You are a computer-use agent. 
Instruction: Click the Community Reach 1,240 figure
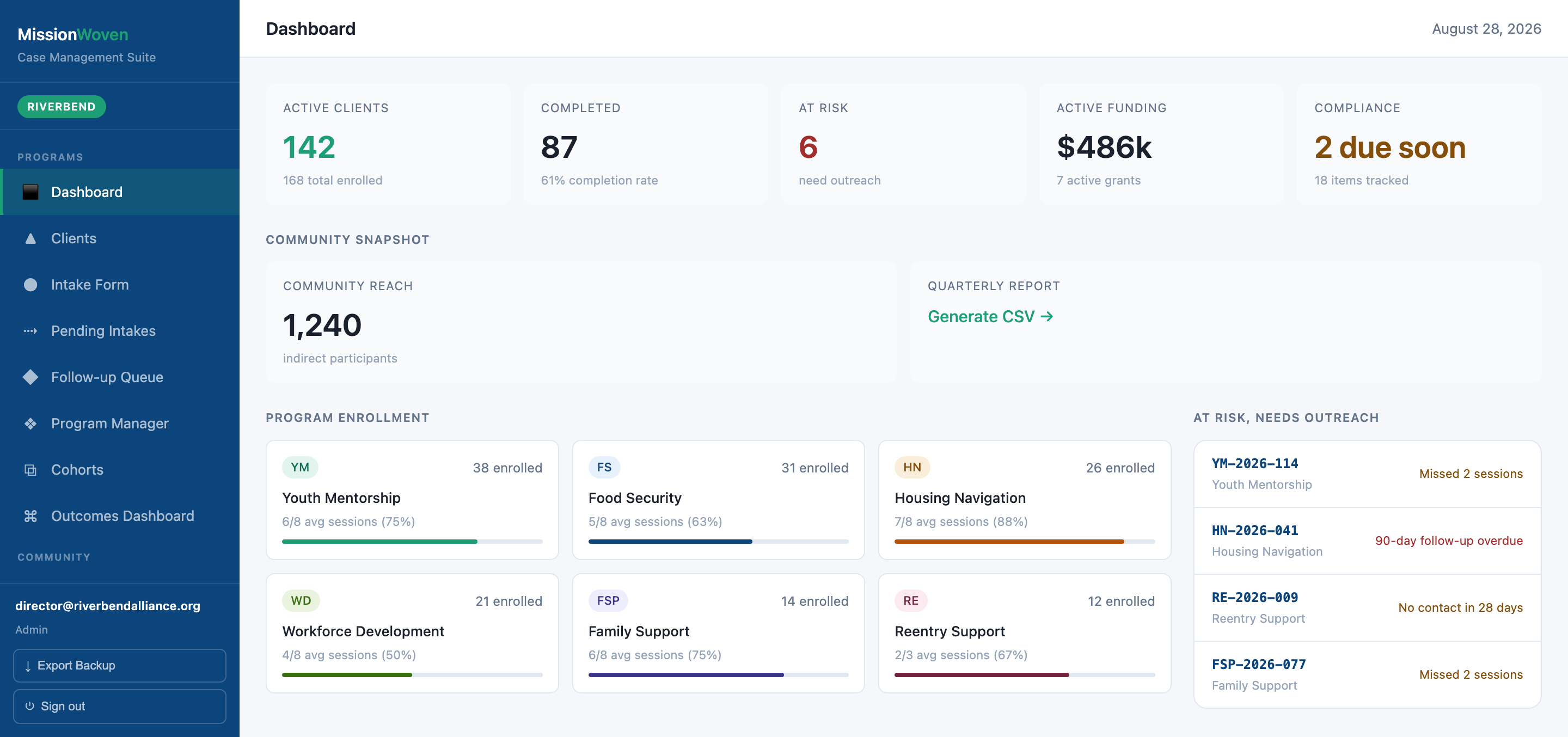click(x=322, y=325)
